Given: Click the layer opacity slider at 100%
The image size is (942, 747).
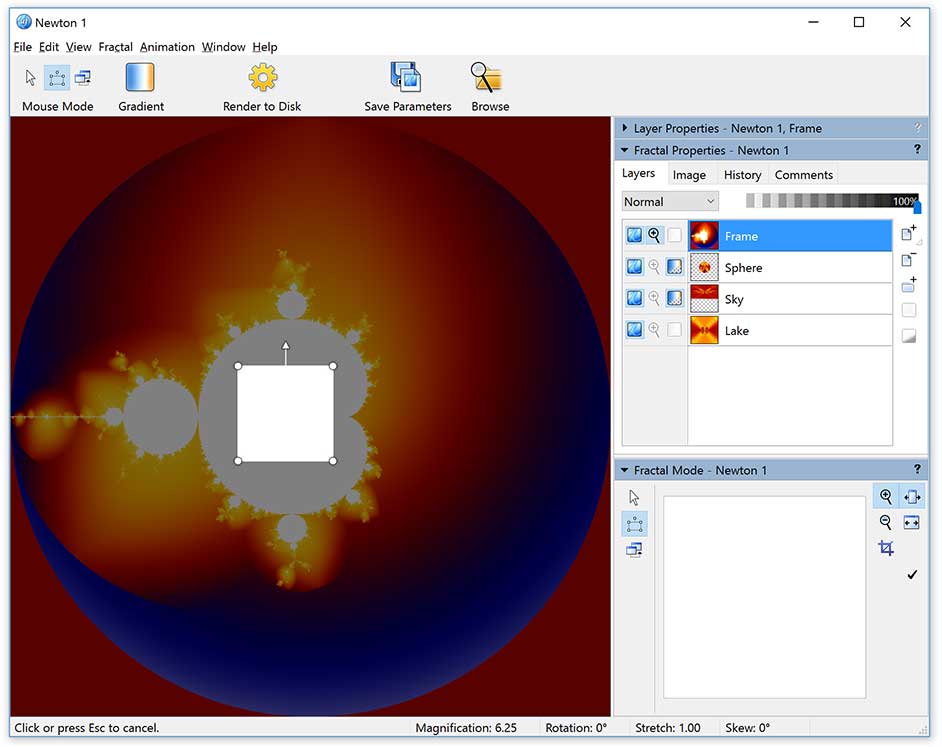Looking at the screenshot, I should [917, 207].
